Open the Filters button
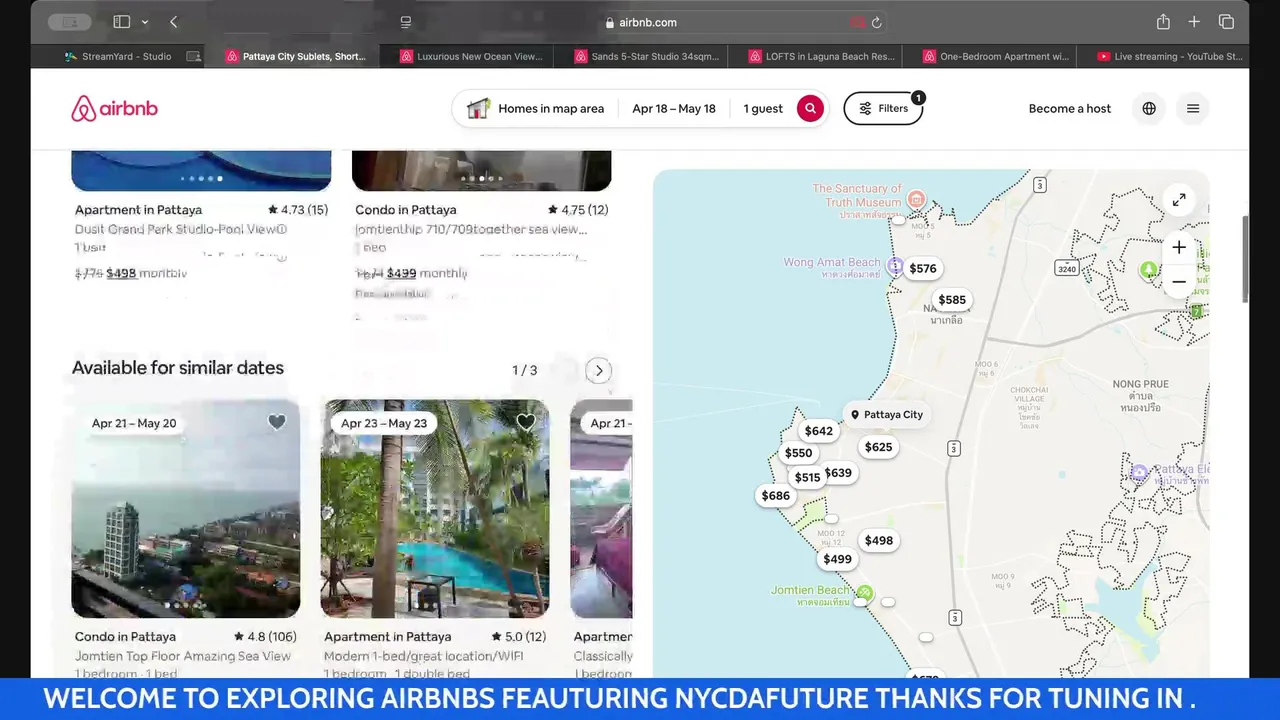The image size is (1280, 720). tap(883, 108)
